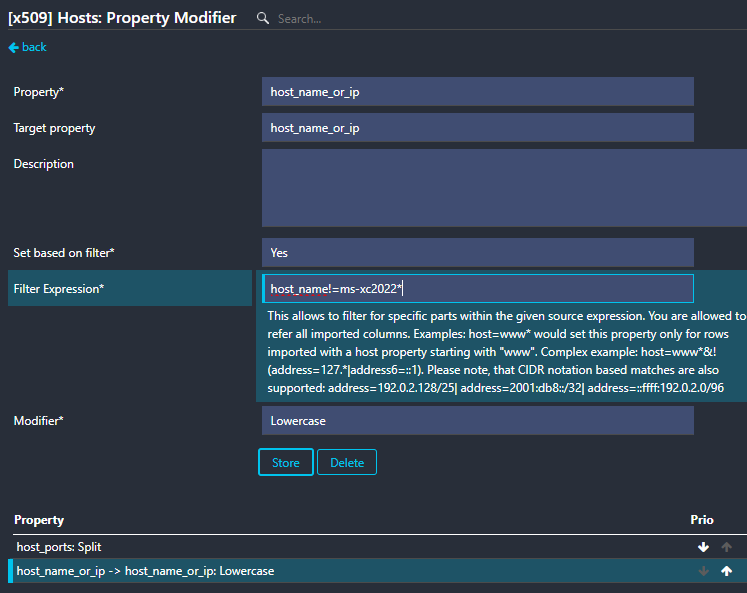The image size is (747, 593).
Task: Focus the Target property field
Action: 477,128
